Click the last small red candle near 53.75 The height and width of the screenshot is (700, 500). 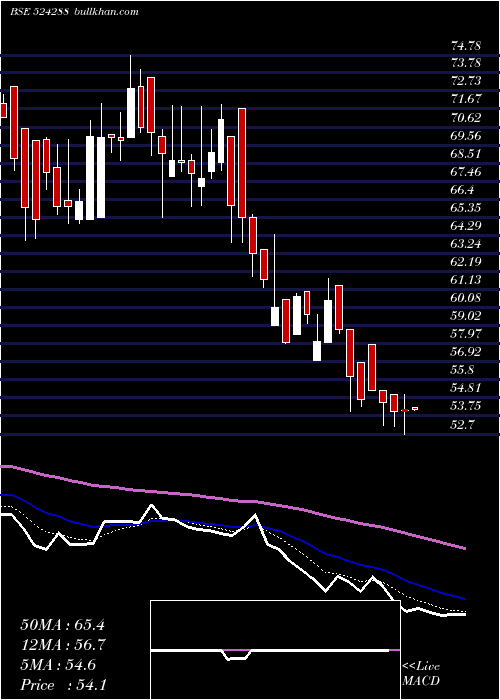[415, 408]
